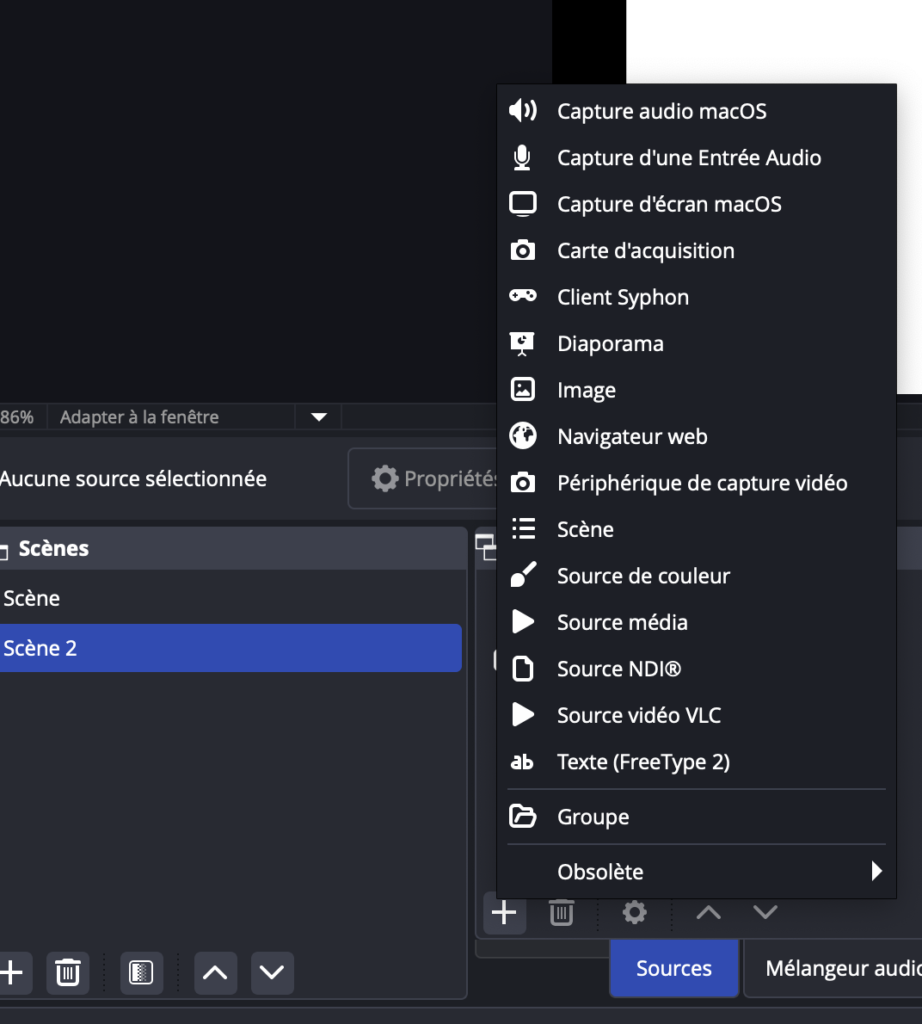Choose Source média in the menu
This screenshot has height=1024, width=922.
696,622
